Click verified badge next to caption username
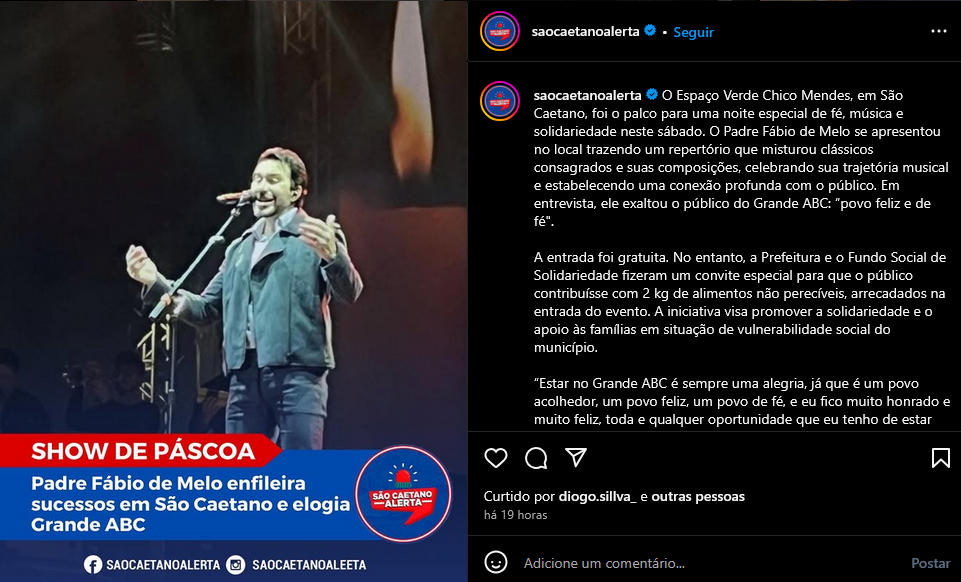Image resolution: width=961 pixels, height=582 pixels. click(x=652, y=94)
